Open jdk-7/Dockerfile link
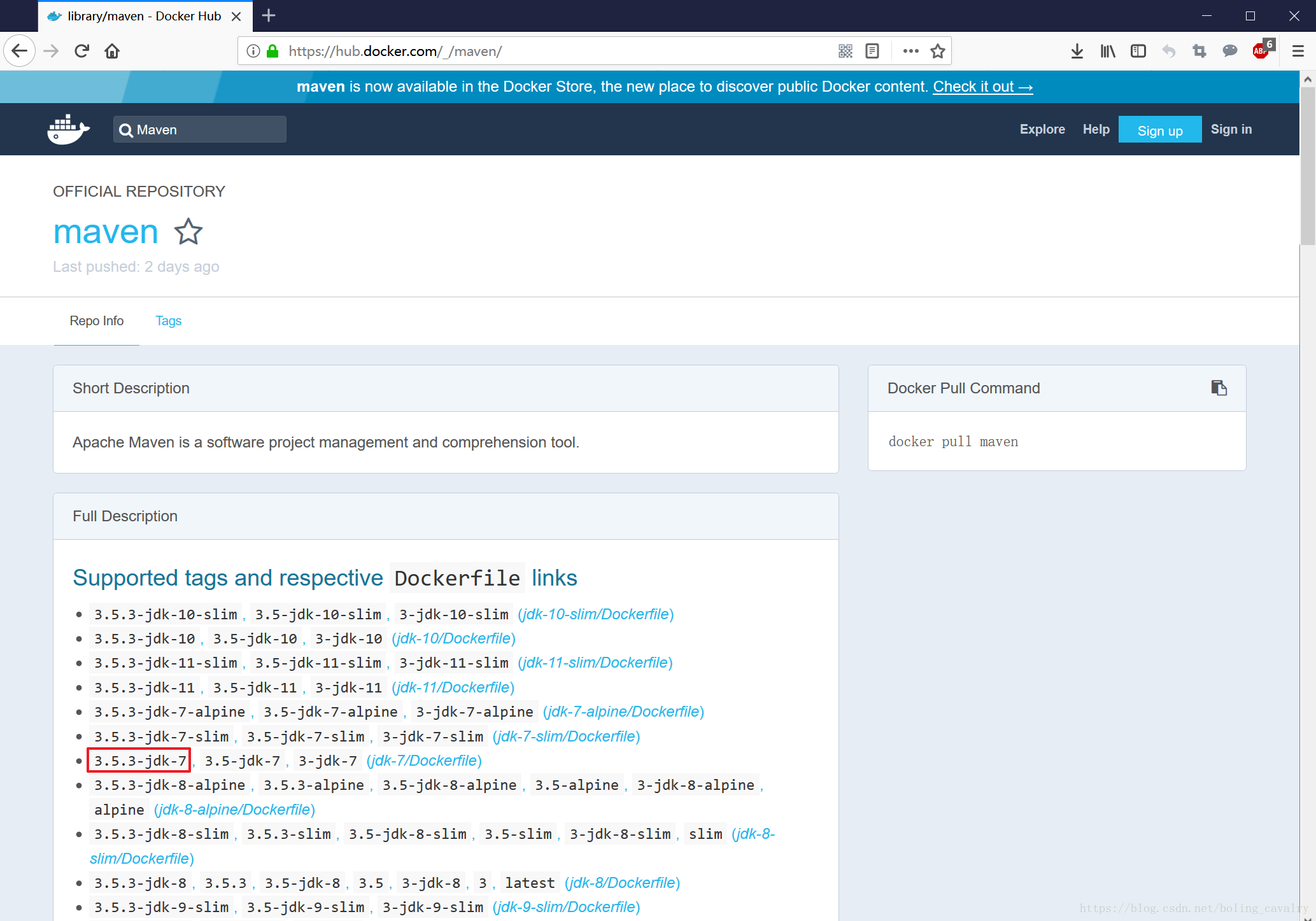The image size is (1316, 921). coord(424,761)
